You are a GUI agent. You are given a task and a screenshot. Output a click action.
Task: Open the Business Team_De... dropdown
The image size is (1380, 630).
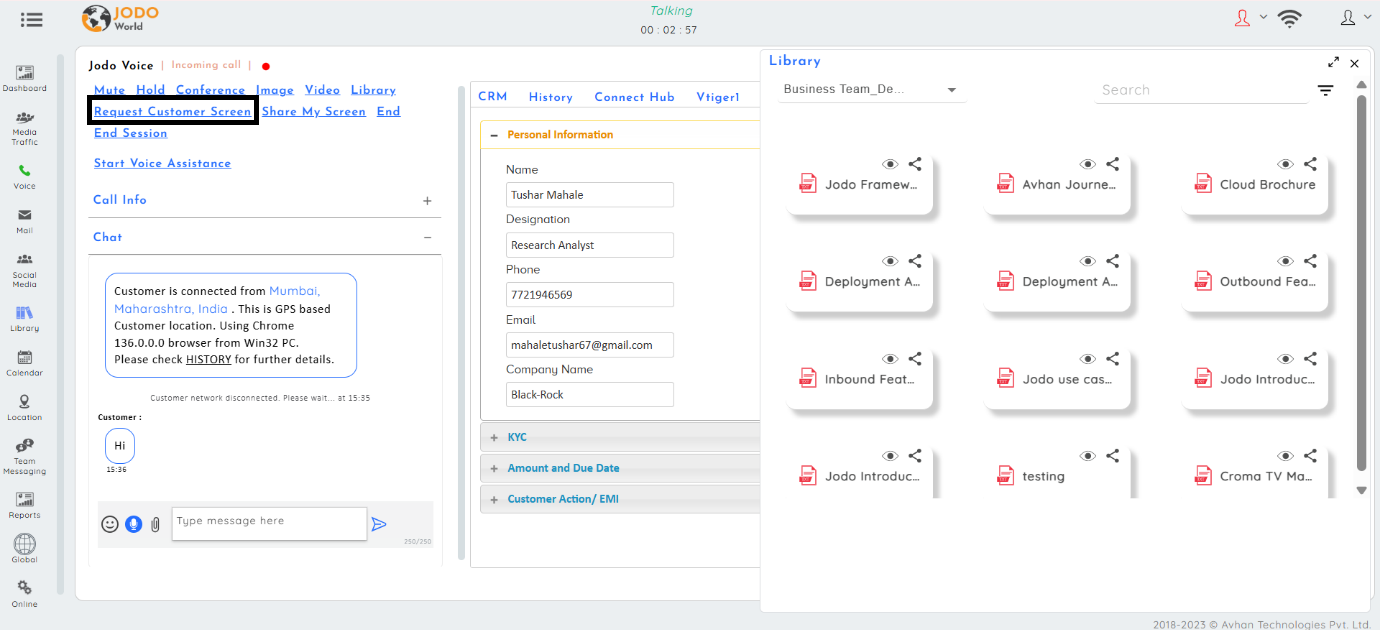(x=871, y=89)
